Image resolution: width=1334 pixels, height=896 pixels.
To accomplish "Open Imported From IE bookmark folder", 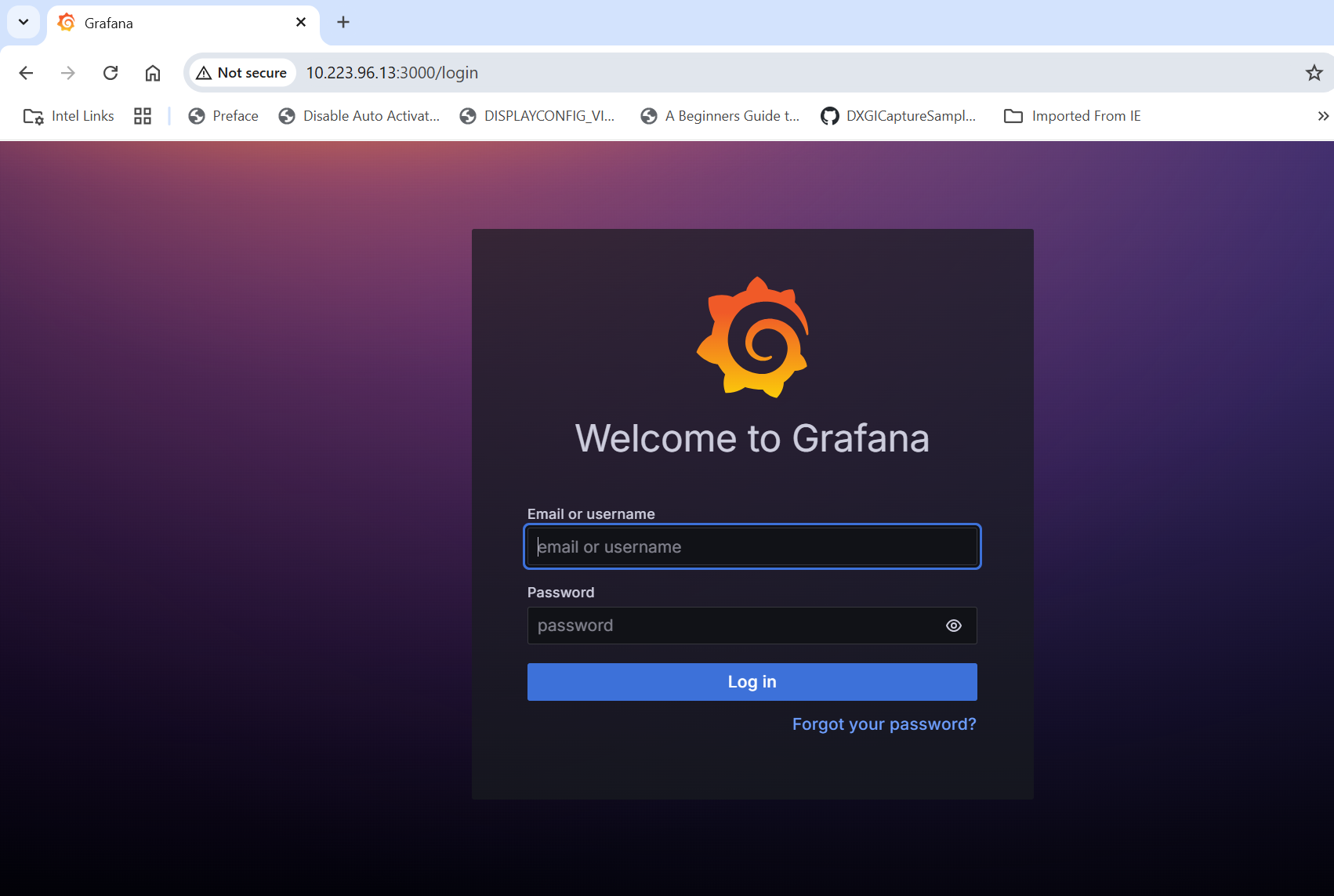I will point(1072,116).
